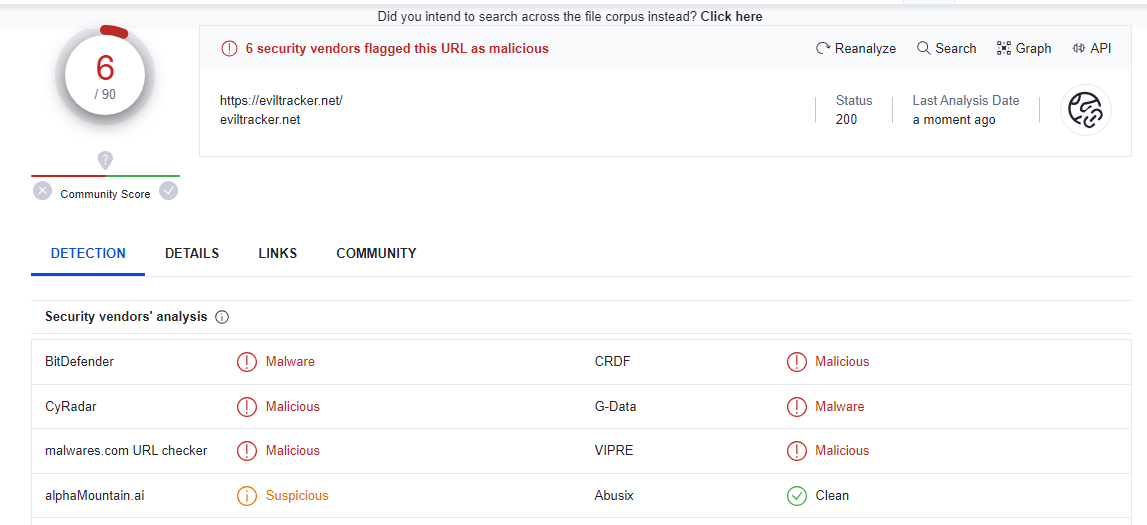The image size is (1147, 525).
Task: Click the Reanalyze refresh icon
Action: 823,48
